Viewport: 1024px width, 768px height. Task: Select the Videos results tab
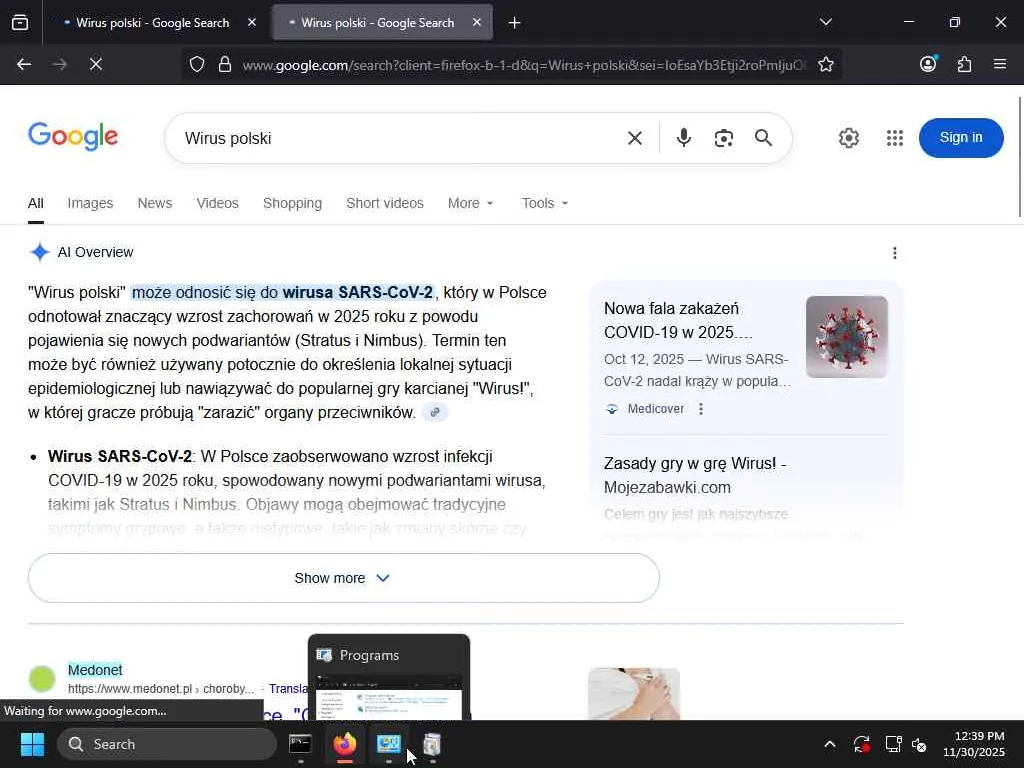pyautogui.click(x=217, y=203)
